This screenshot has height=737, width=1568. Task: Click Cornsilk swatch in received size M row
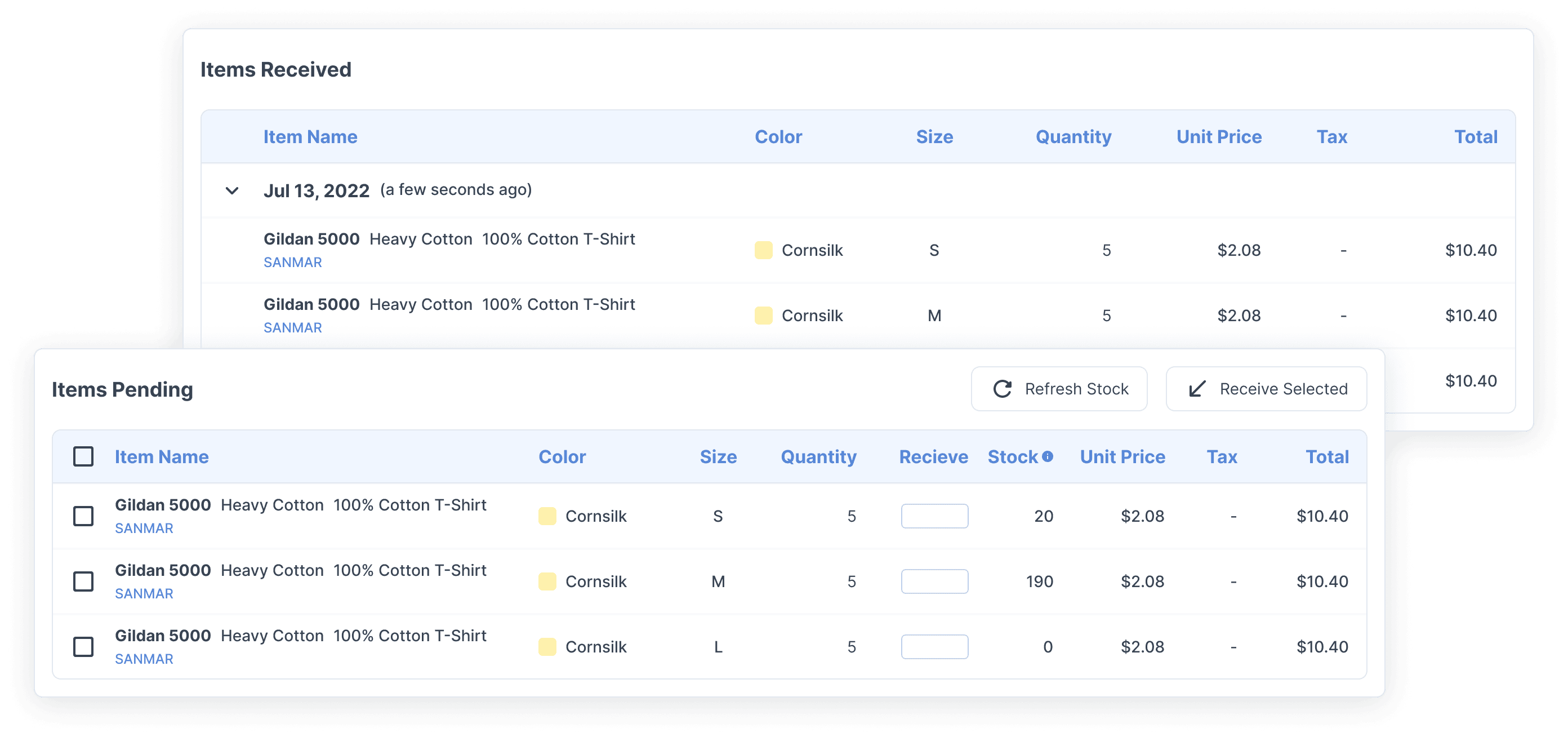pos(764,316)
